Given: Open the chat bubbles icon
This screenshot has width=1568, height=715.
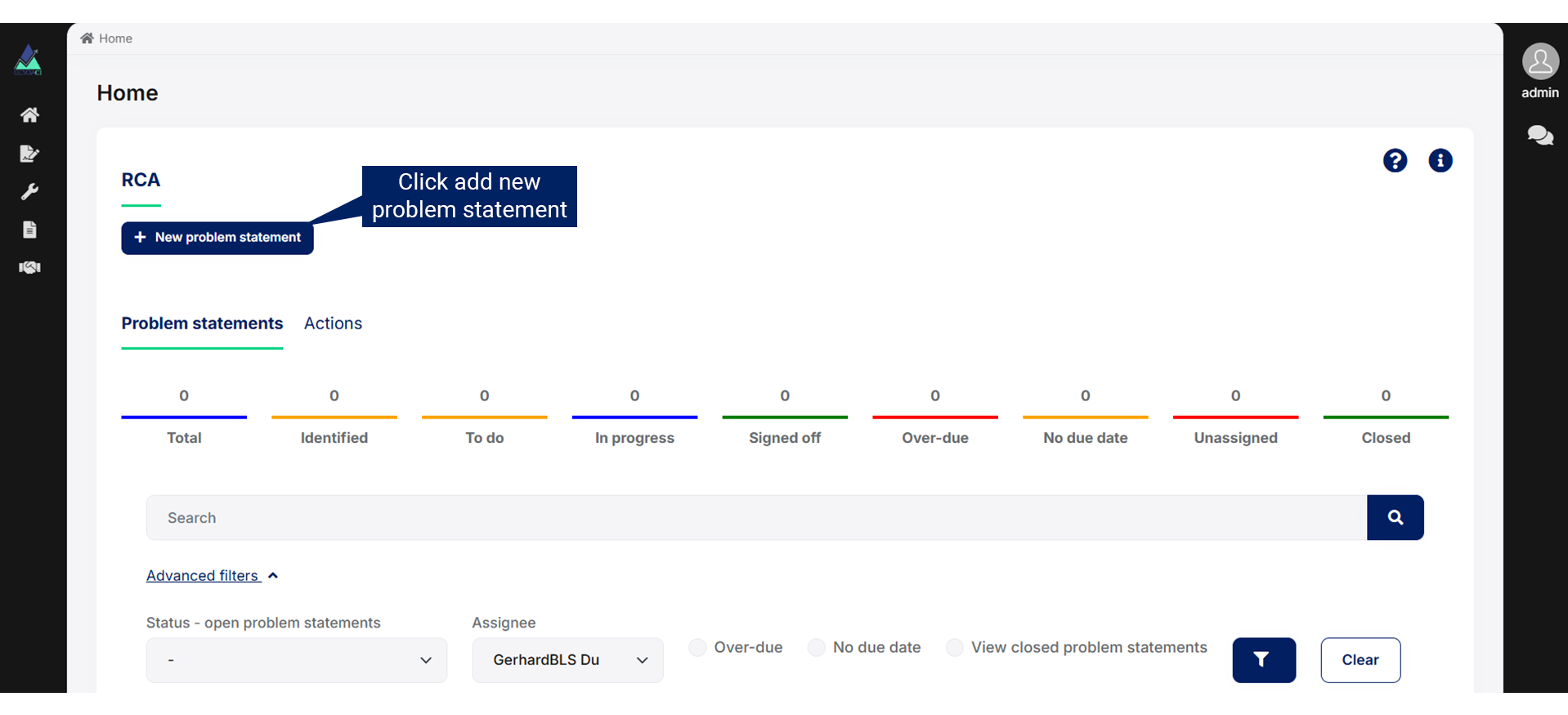Looking at the screenshot, I should coord(1539,136).
